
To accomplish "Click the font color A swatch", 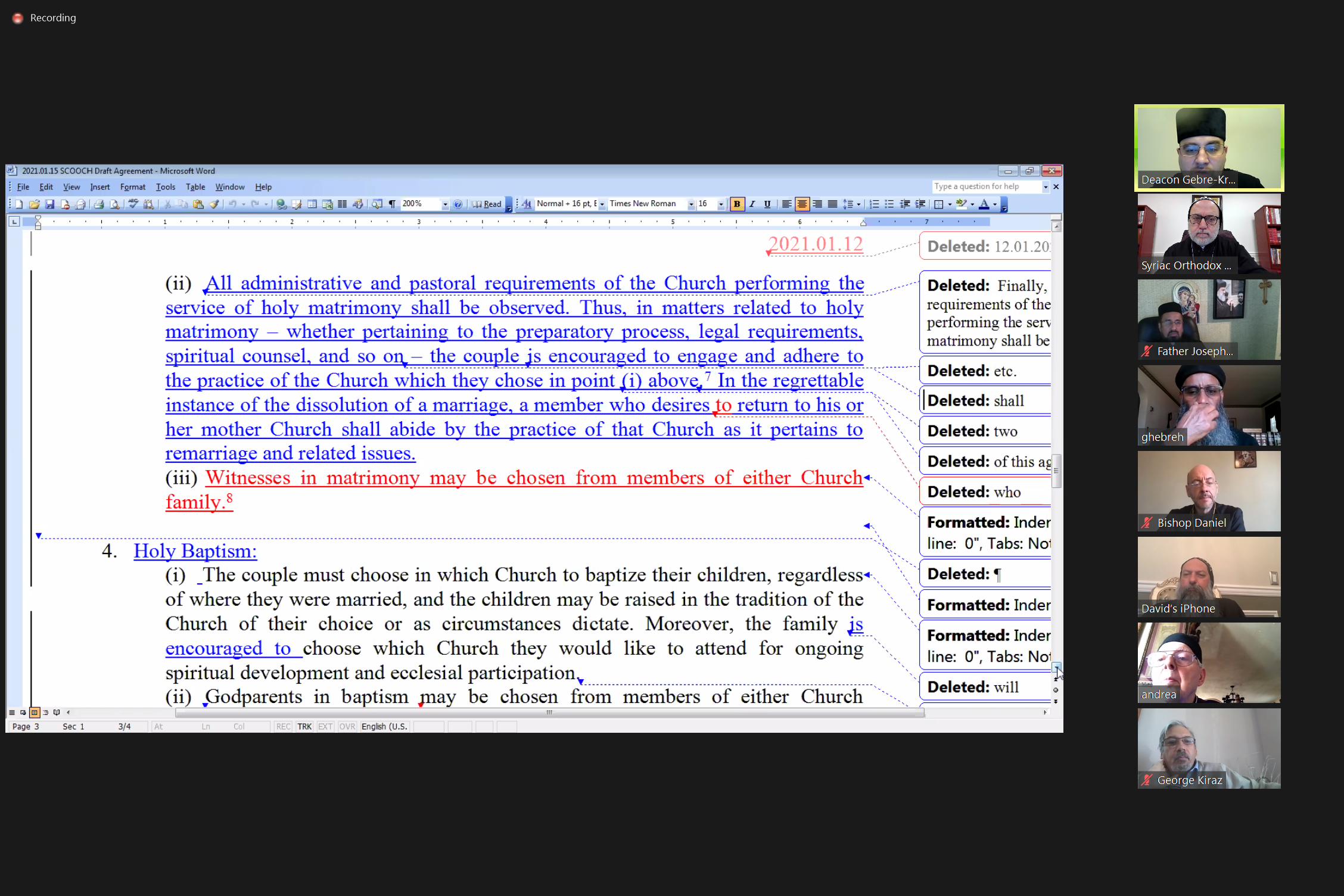I will pyautogui.click(x=984, y=204).
